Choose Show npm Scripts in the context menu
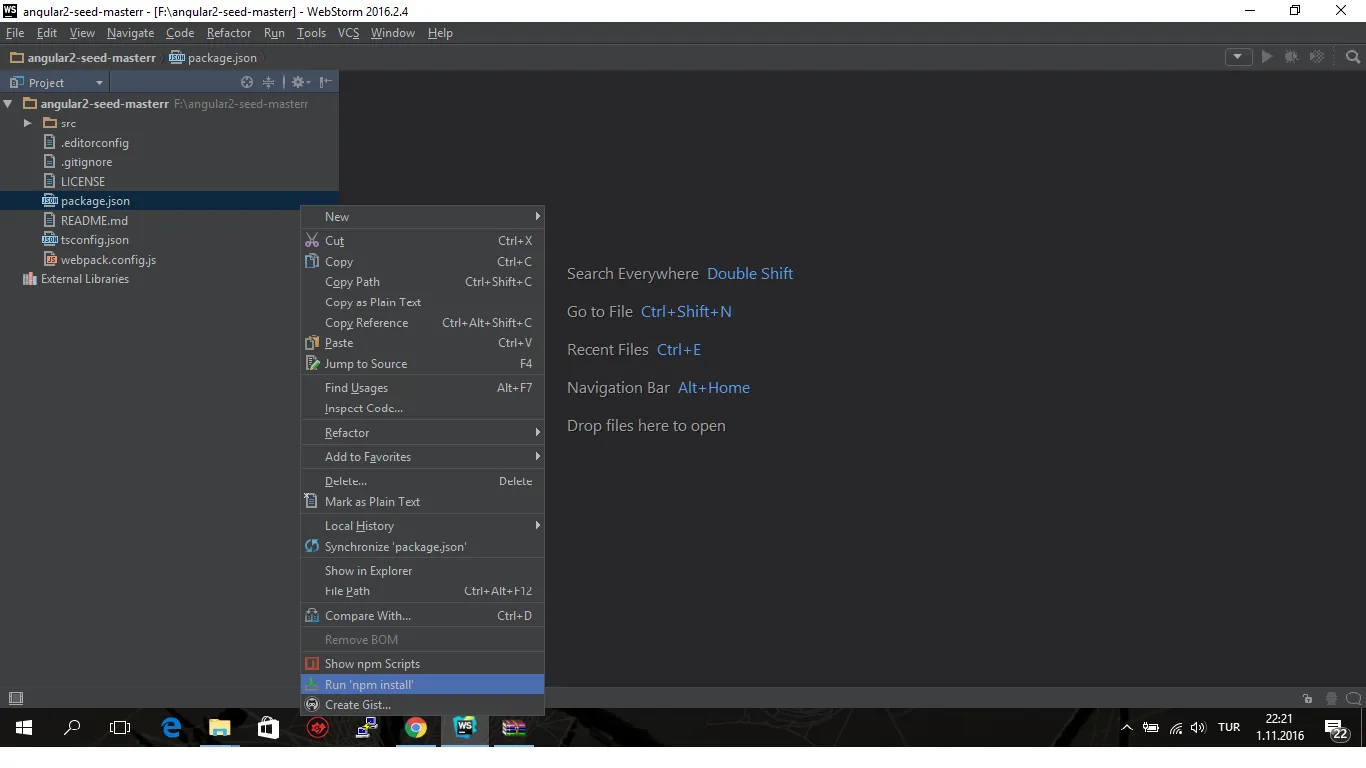Image resolution: width=1366 pixels, height=768 pixels. (372, 664)
